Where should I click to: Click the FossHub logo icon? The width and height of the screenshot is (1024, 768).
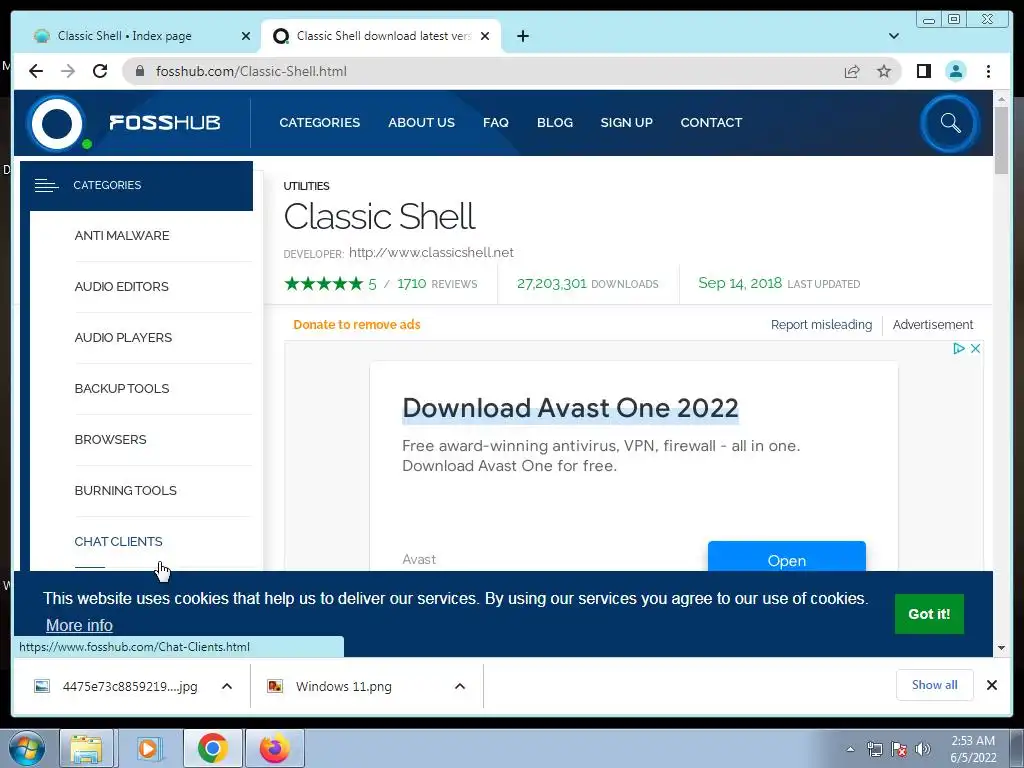(57, 123)
